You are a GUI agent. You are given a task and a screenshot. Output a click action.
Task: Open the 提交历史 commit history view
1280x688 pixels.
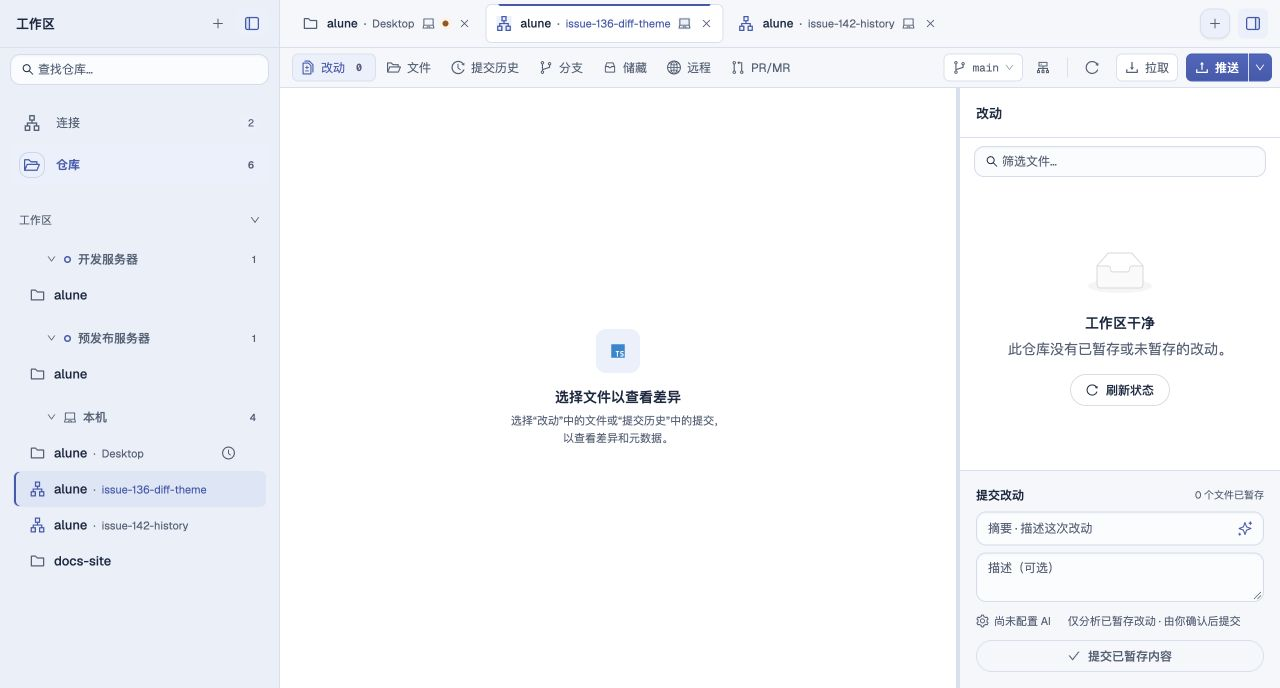point(485,67)
